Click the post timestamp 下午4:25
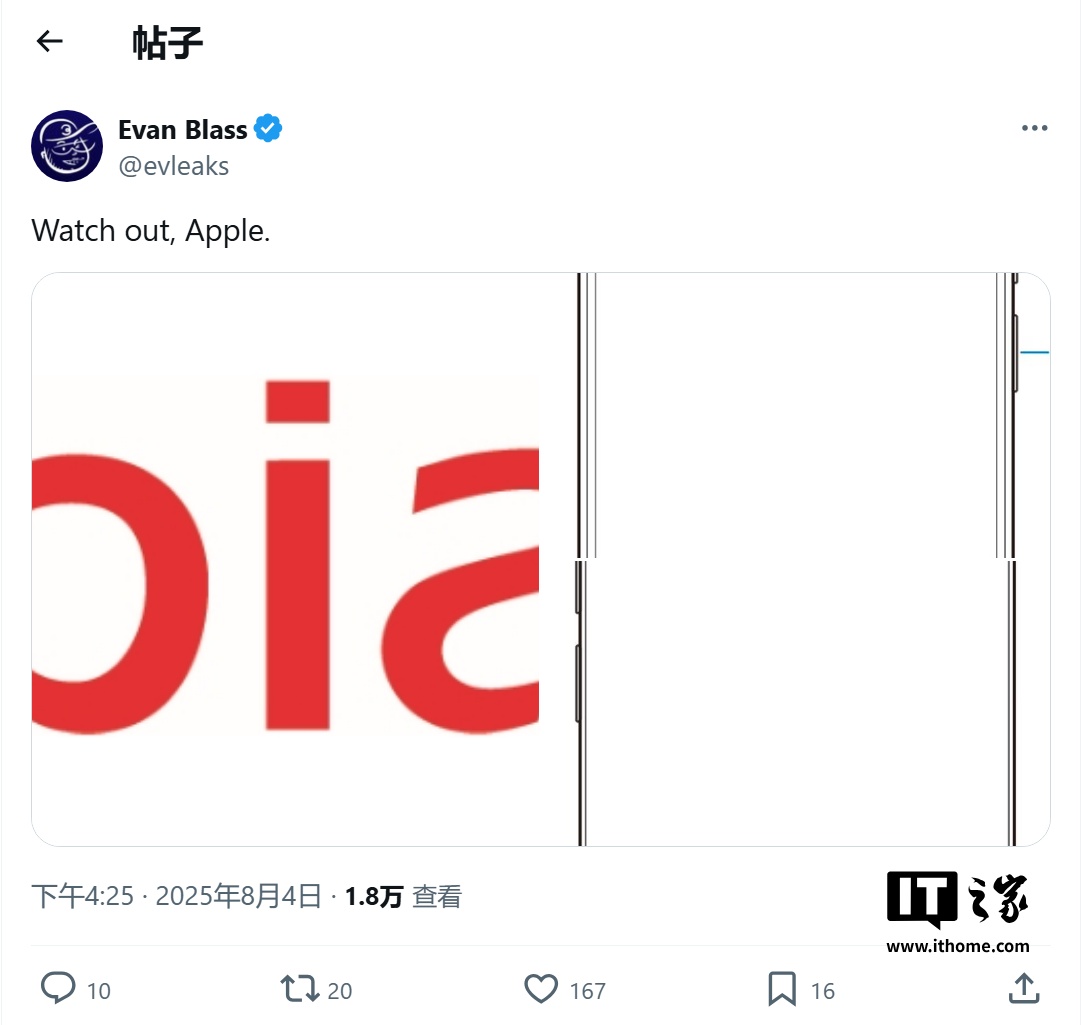 tap(82, 896)
